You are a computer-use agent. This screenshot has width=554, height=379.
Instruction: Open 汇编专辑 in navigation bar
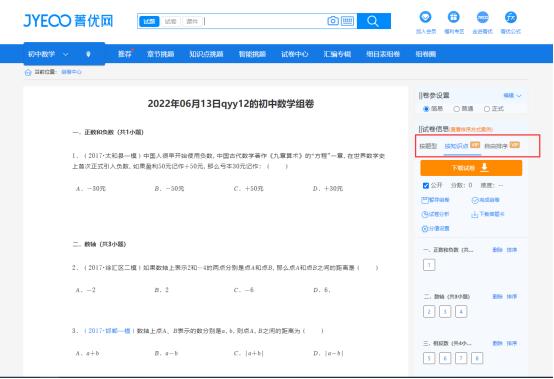click(x=337, y=54)
